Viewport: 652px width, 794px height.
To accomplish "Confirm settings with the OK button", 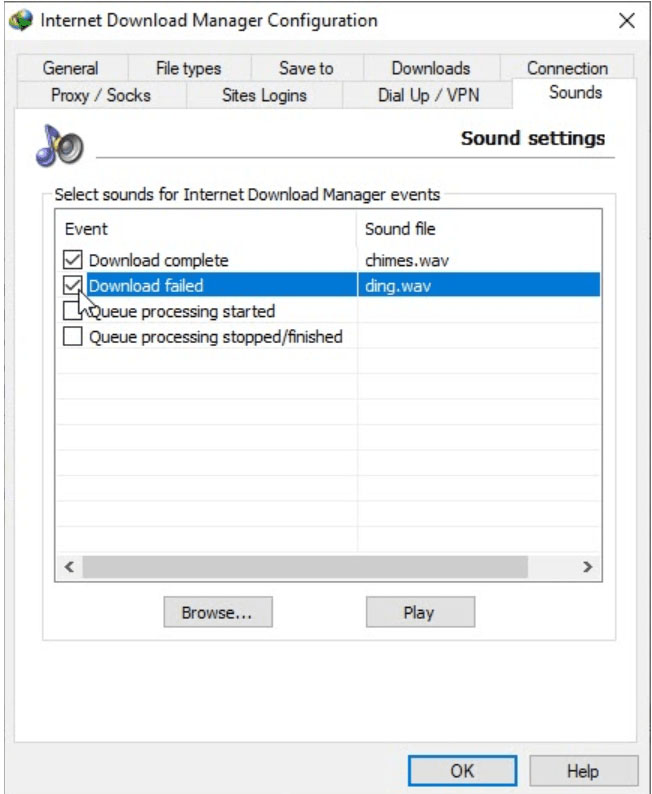I will (462, 771).
